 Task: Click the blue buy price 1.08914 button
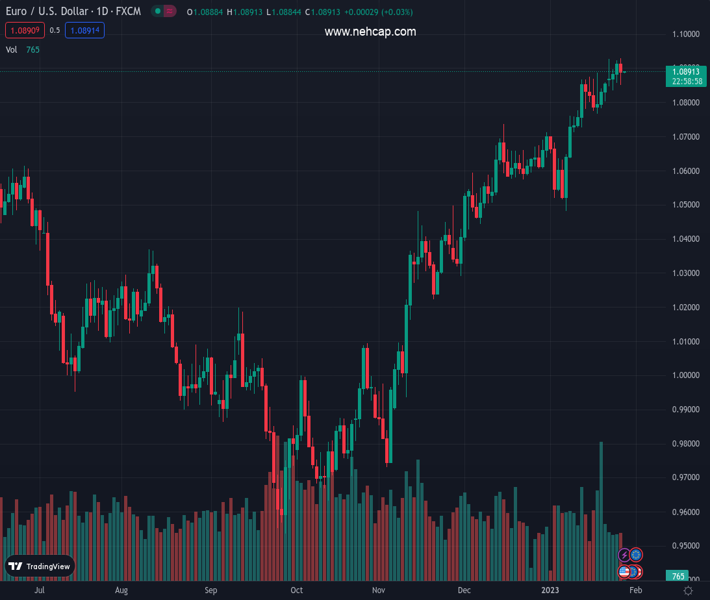tap(84, 30)
